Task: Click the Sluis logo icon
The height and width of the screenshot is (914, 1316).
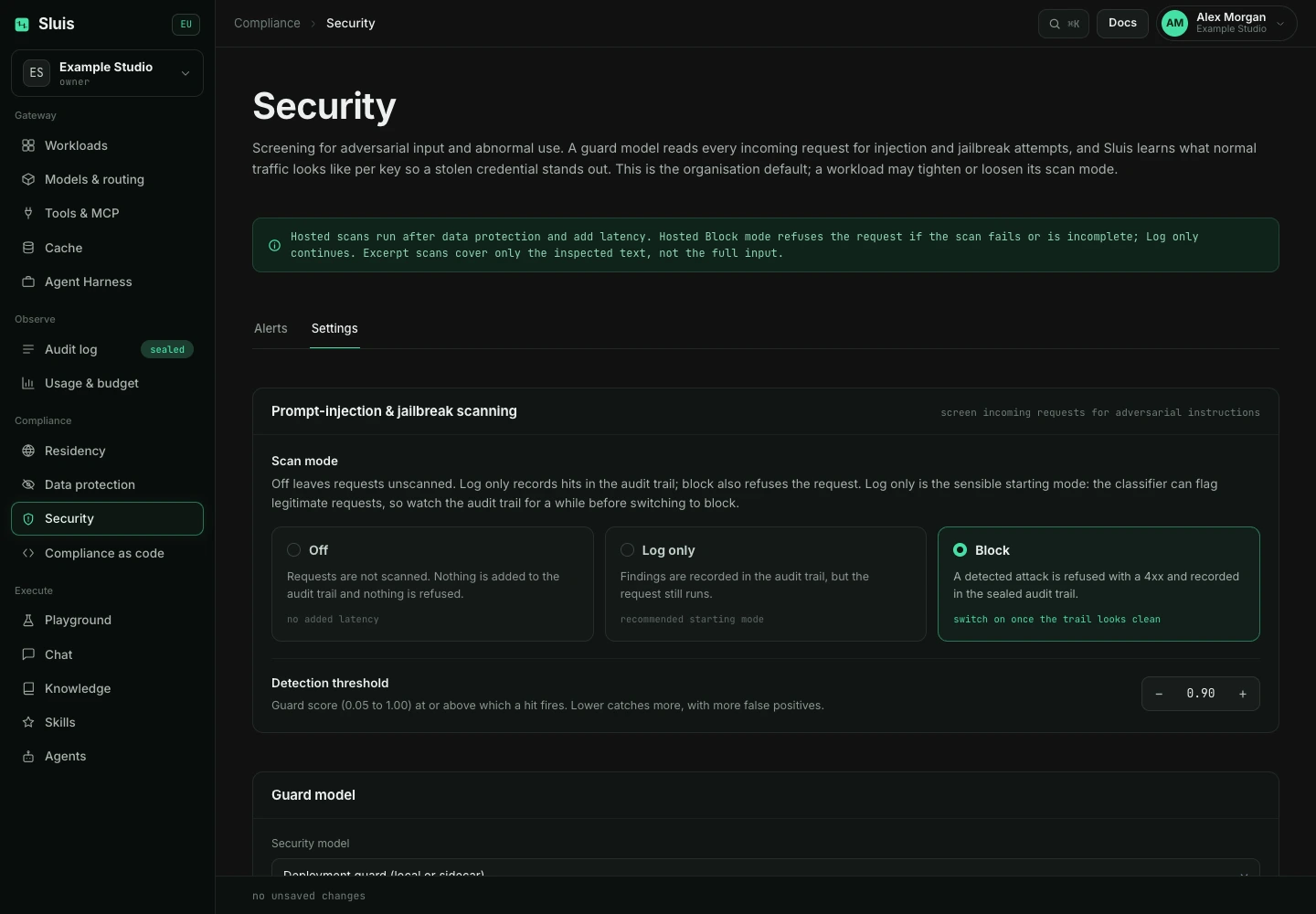Action: (x=22, y=25)
